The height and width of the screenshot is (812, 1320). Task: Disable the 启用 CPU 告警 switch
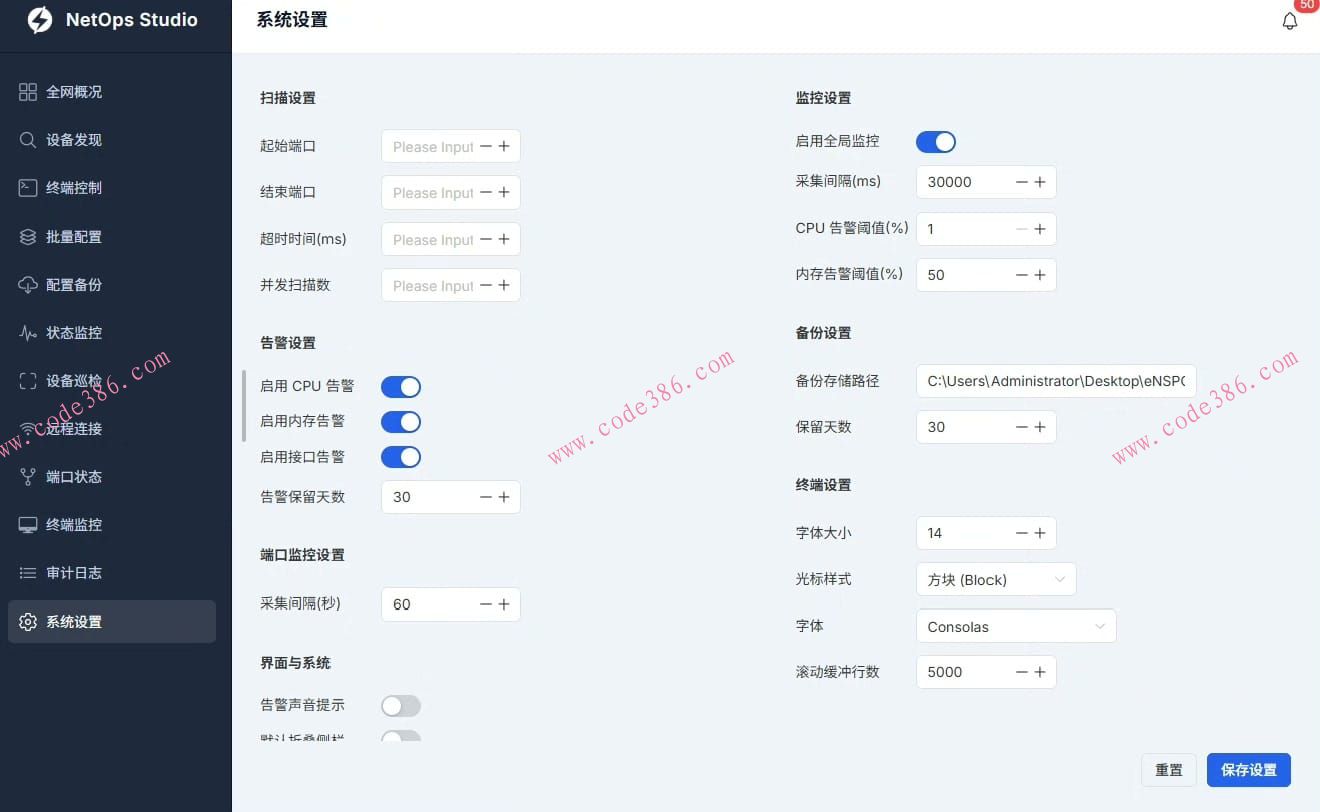400,386
